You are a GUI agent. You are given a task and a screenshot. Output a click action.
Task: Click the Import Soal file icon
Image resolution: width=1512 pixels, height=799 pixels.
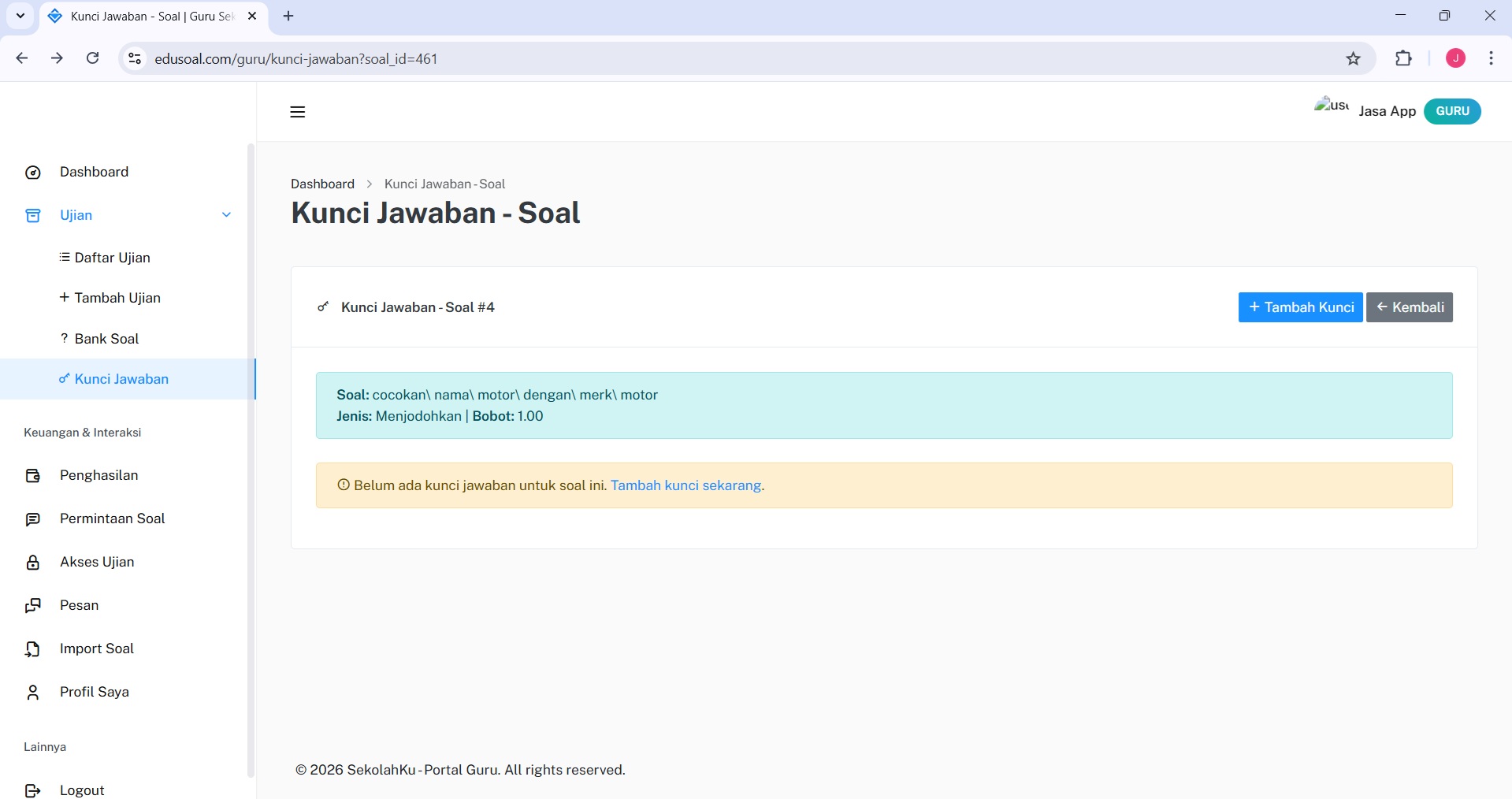point(33,649)
